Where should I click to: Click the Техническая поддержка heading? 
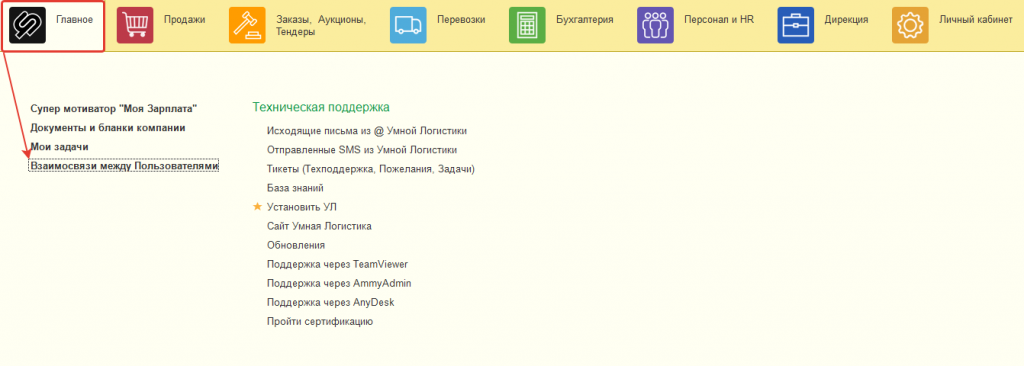[321, 107]
